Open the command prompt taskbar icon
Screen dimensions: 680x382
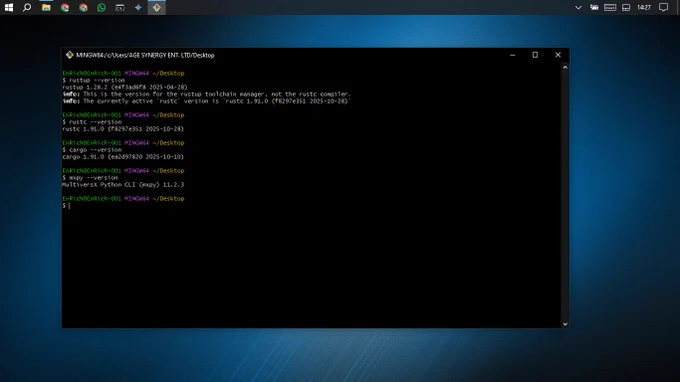pos(120,7)
